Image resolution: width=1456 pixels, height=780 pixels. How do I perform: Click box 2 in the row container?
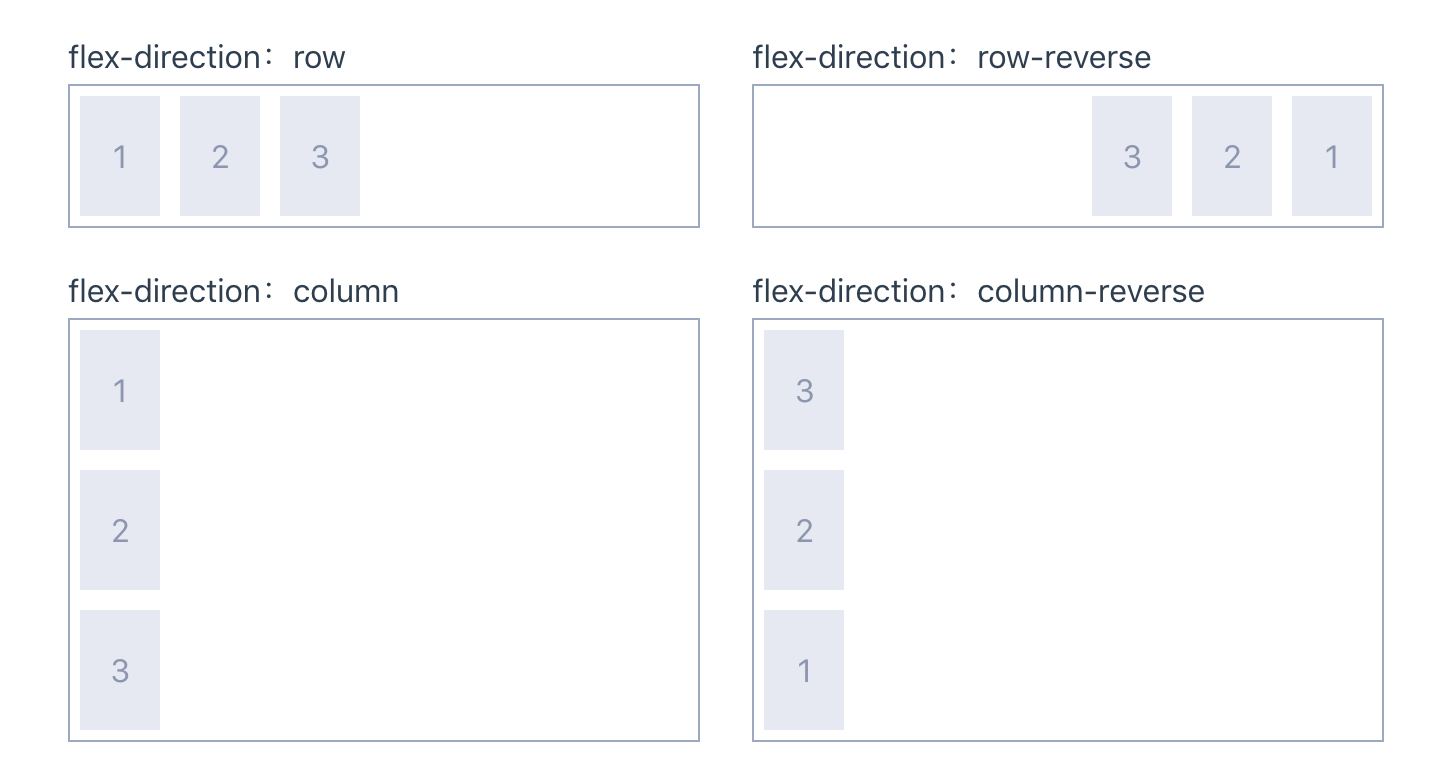pyautogui.click(x=220, y=156)
